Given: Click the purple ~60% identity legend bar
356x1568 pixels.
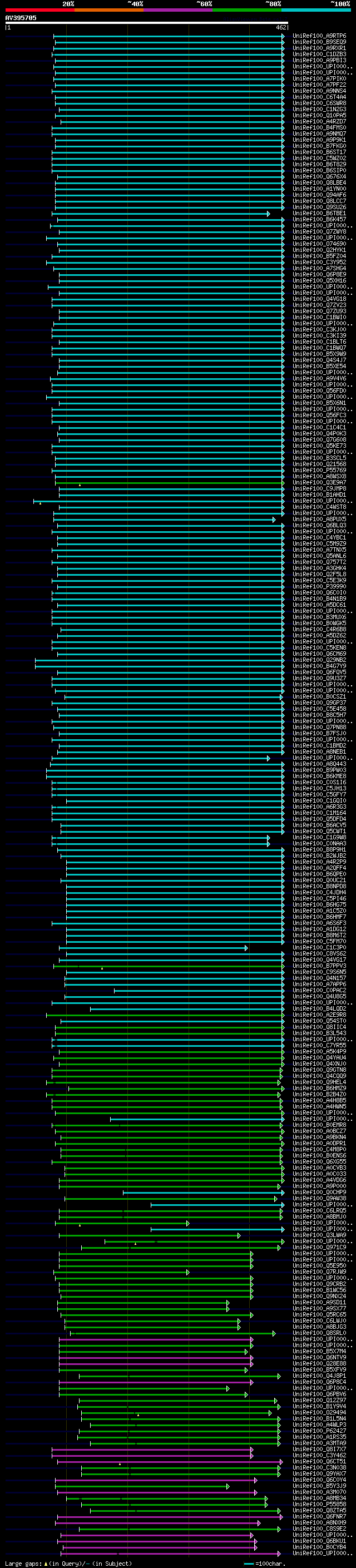Looking at the screenshot, I should [x=179, y=10].
